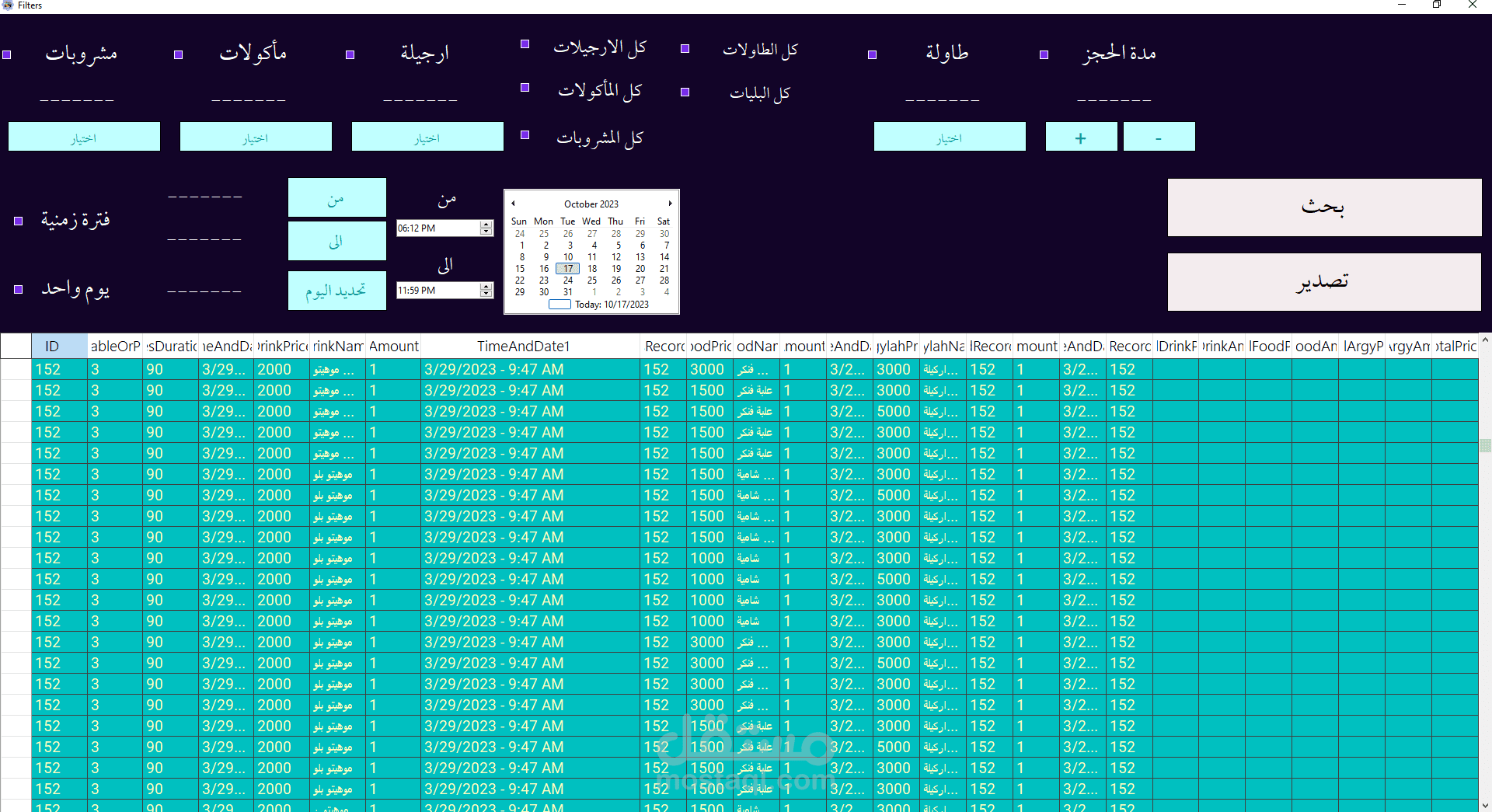
Task: Click the تصدير export button
Action: pos(1324,282)
